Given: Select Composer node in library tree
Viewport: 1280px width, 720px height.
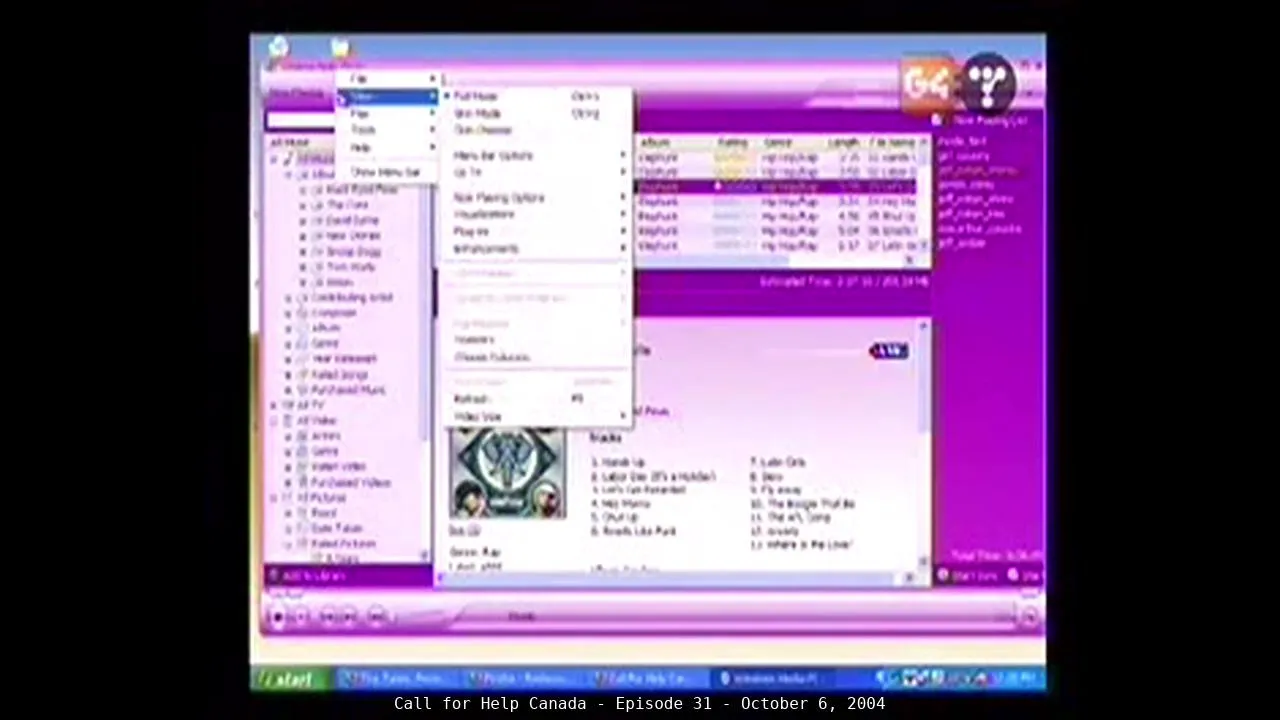Looking at the screenshot, I should [x=334, y=313].
